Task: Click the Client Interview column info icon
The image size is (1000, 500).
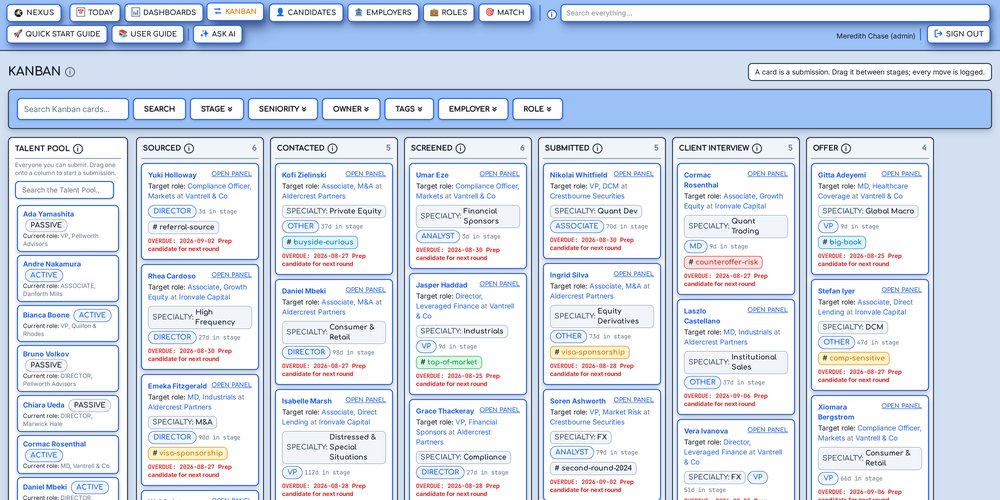Action: pos(756,148)
